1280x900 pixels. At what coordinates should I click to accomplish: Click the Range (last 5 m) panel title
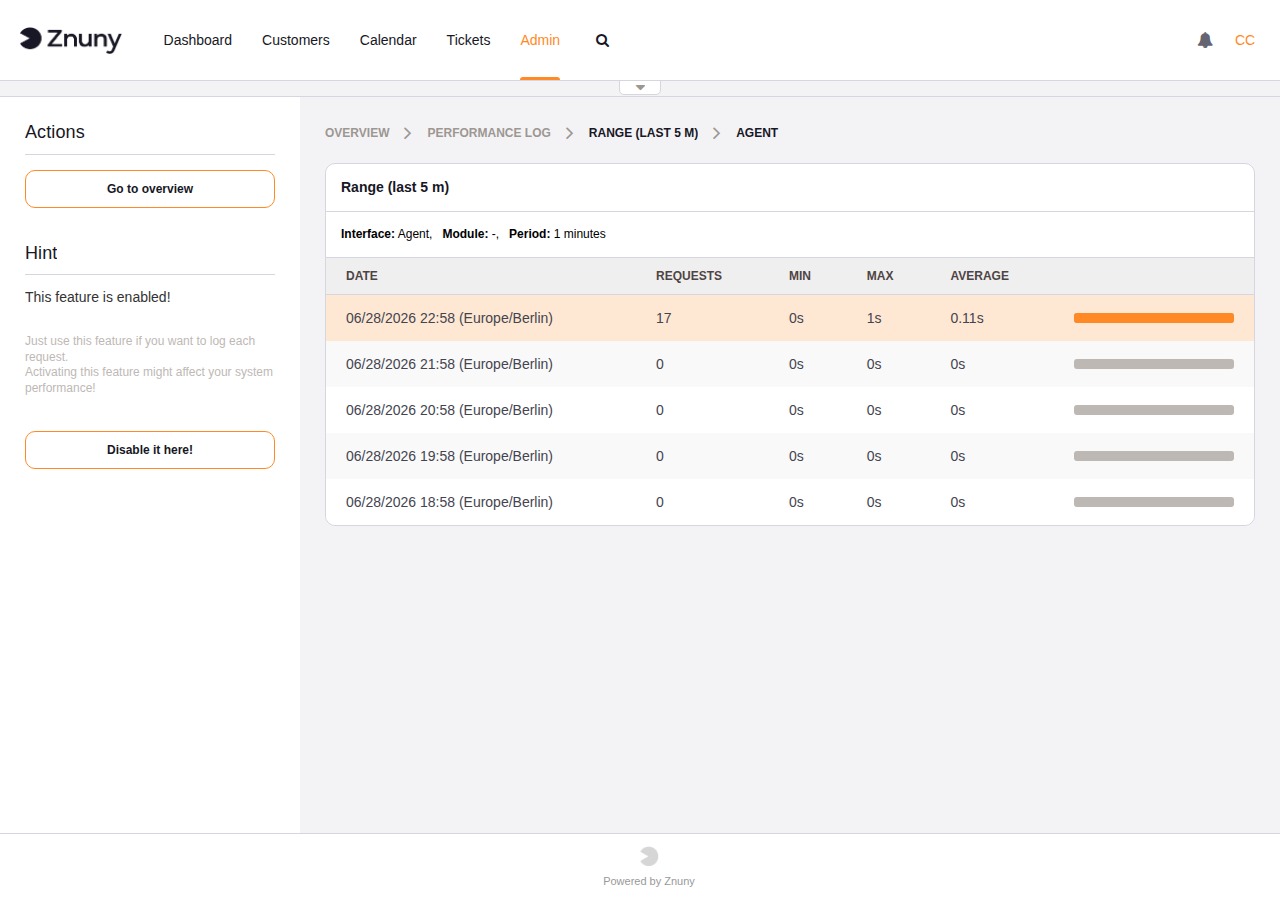pyautogui.click(x=395, y=187)
